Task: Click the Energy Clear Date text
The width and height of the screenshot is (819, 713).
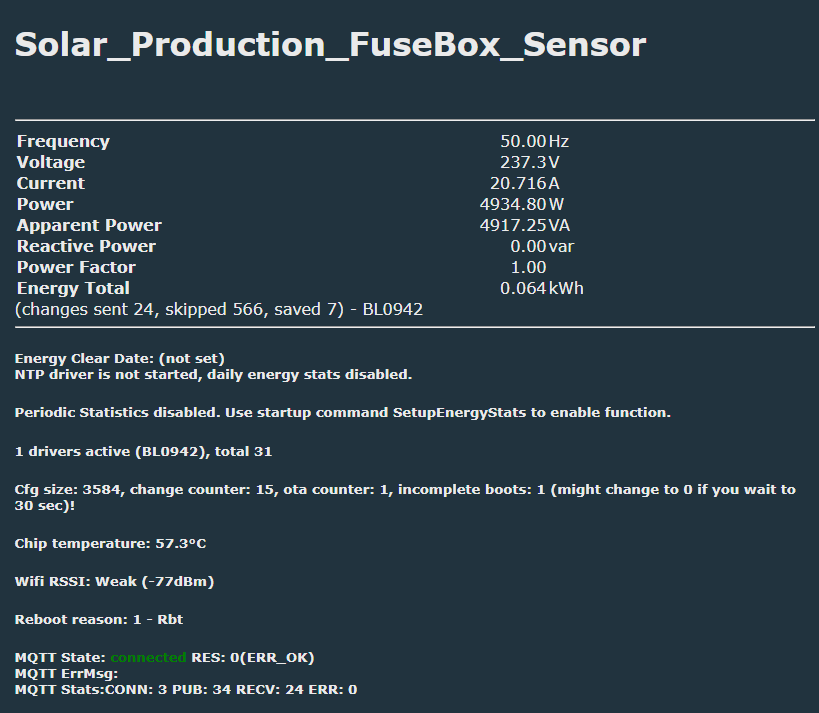Action: point(119,358)
